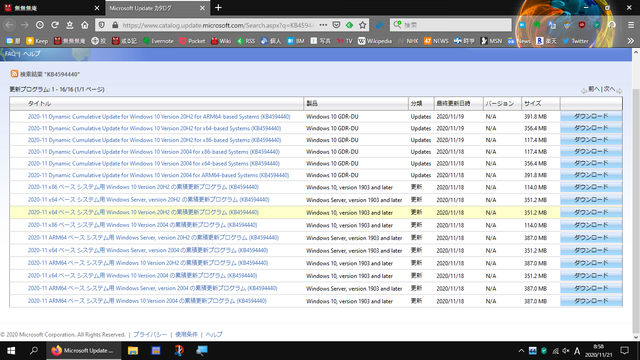The height and width of the screenshot is (360, 640).
Task: Sort table by サイズ column header
Action: (x=532, y=103)
